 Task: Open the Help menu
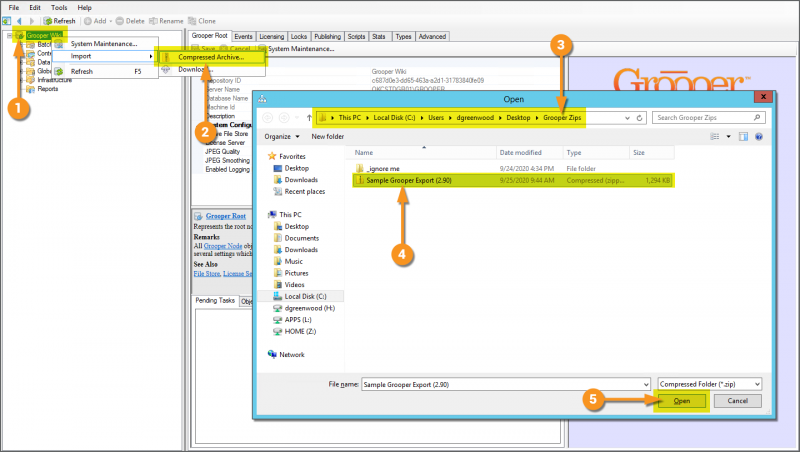point(84,8)
